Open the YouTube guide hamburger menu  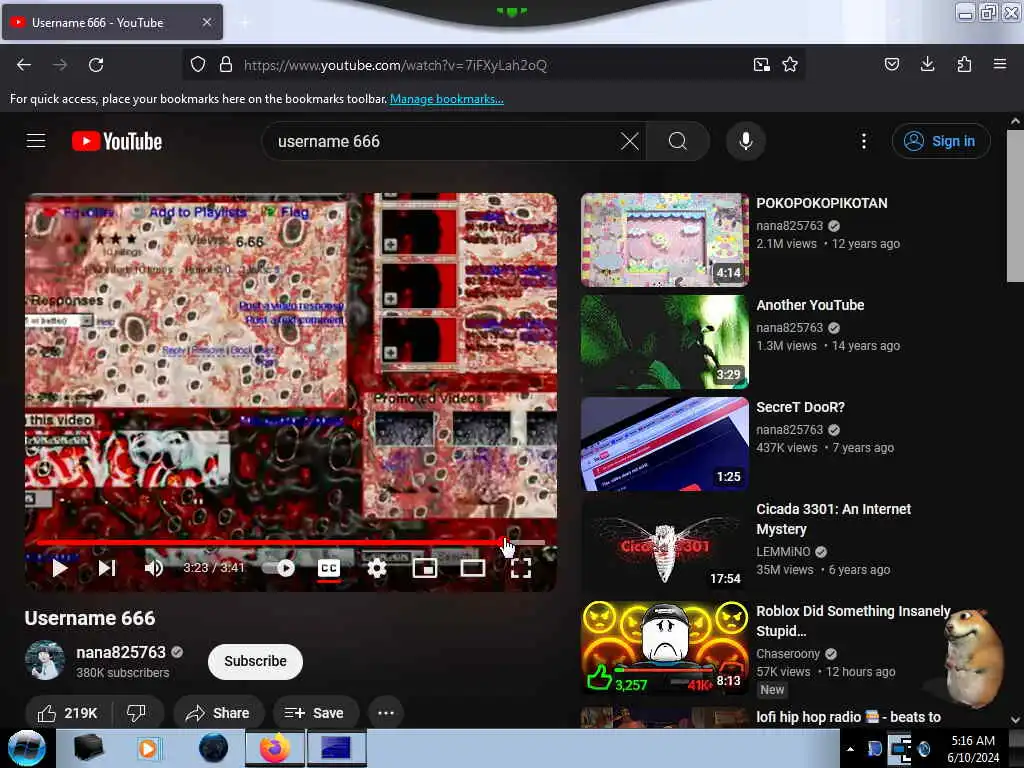36,141
